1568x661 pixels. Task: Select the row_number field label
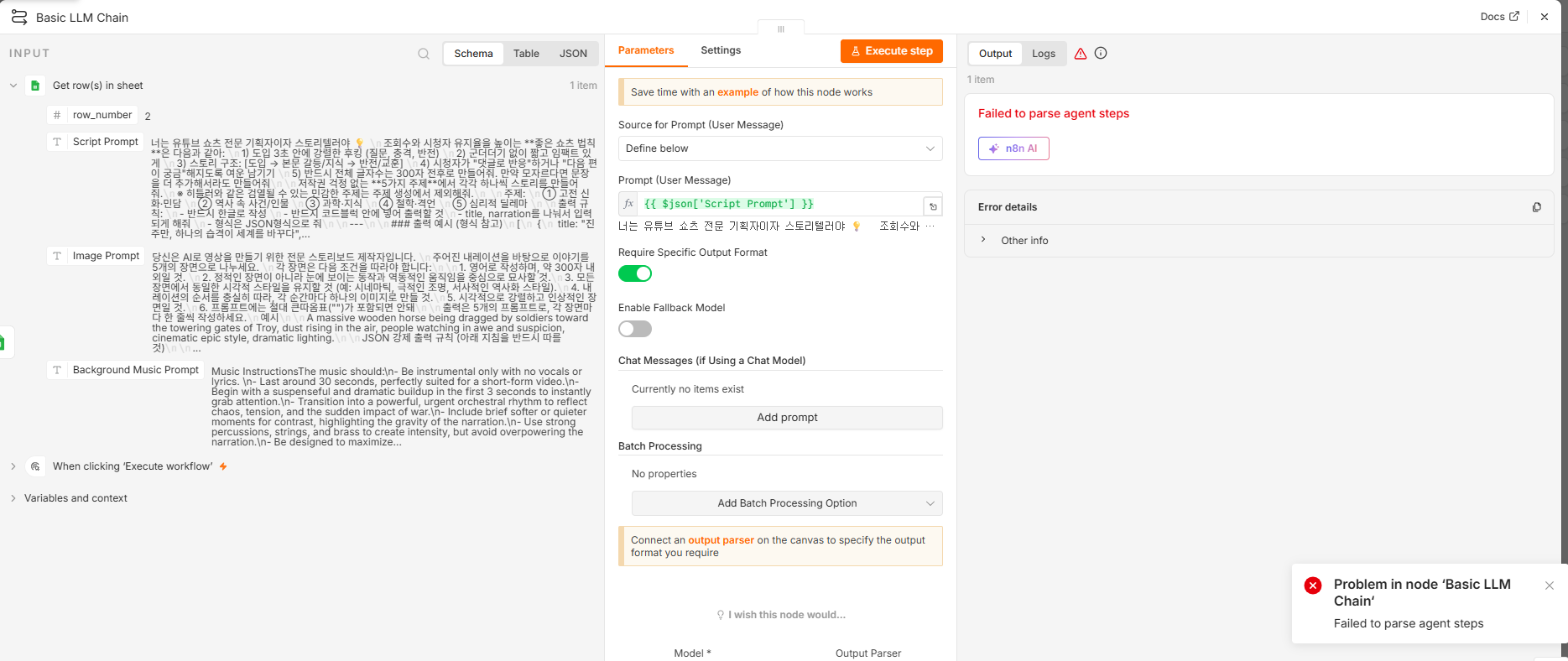[102, 115]
